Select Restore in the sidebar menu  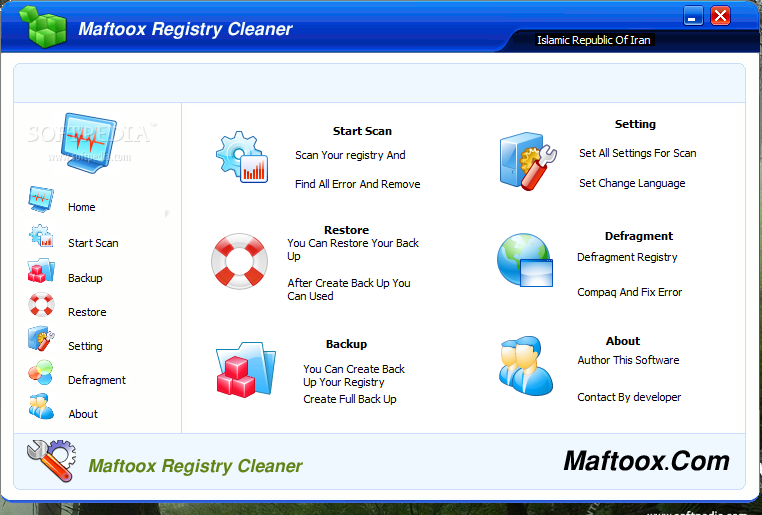pyautogui.click(x=87, y=312)
